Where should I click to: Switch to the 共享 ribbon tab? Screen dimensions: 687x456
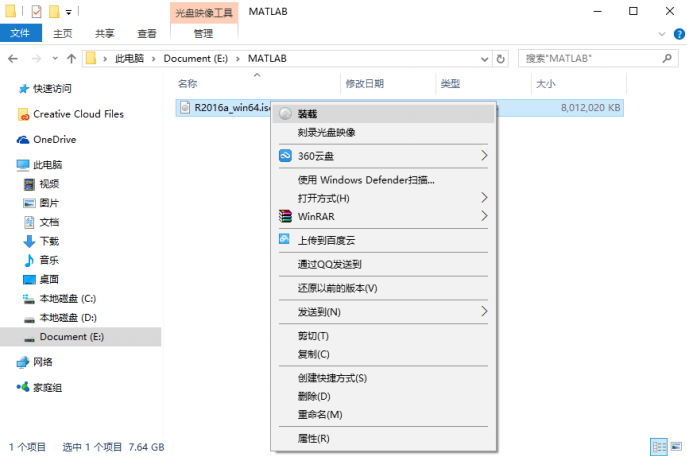[x=105, y=33]
